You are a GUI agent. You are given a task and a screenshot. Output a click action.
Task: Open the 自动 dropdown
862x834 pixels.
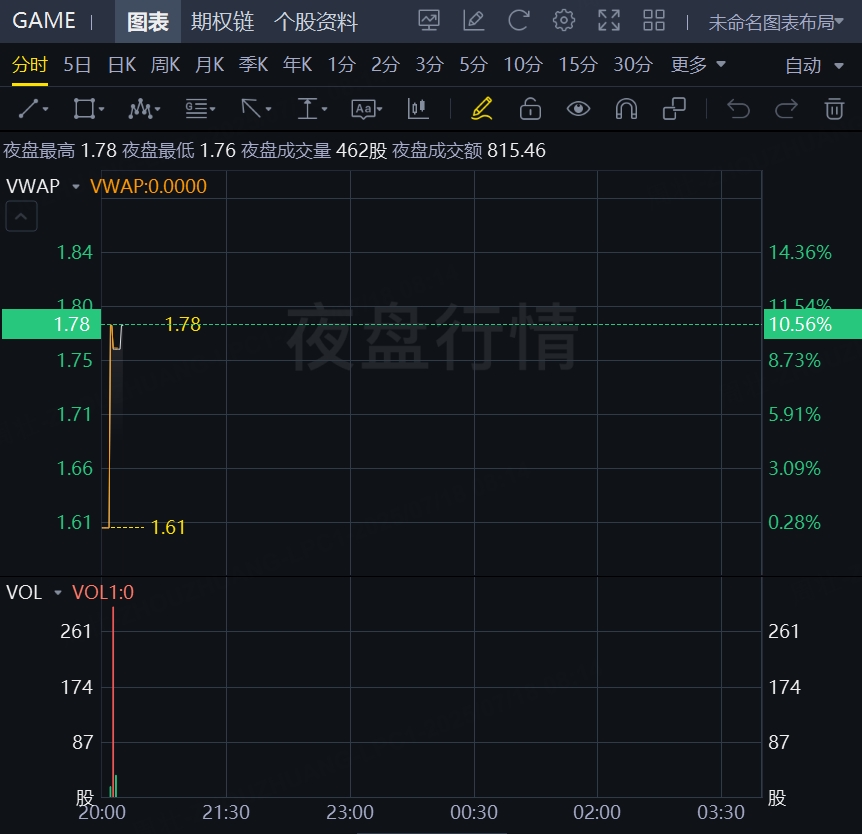816,66
